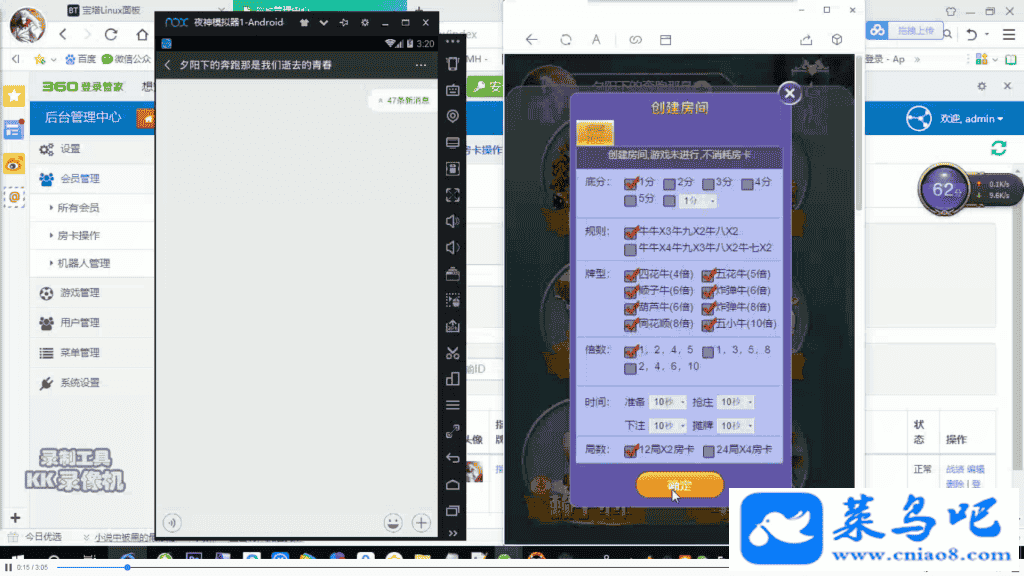Viewport: 1024px width, 576px height.
Task: Open Nox keyboard mapping icon
Action: (453, 90)
